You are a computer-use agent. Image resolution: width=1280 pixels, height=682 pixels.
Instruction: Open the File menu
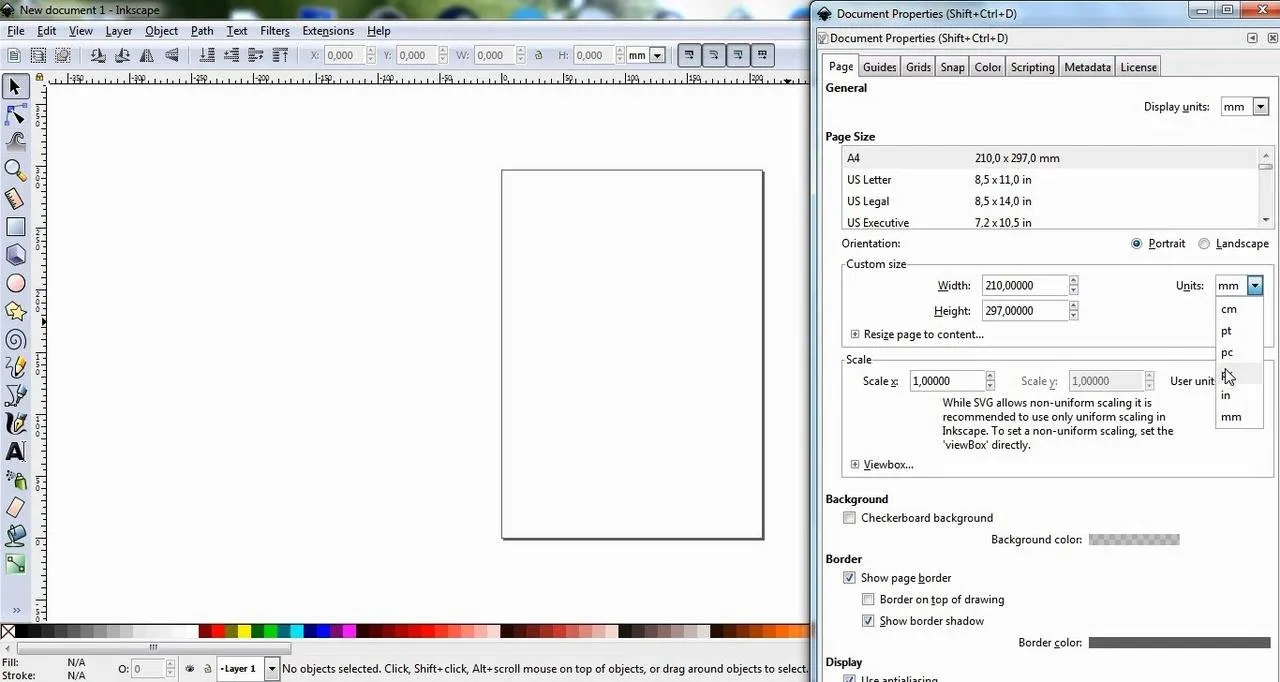[16, 31]
